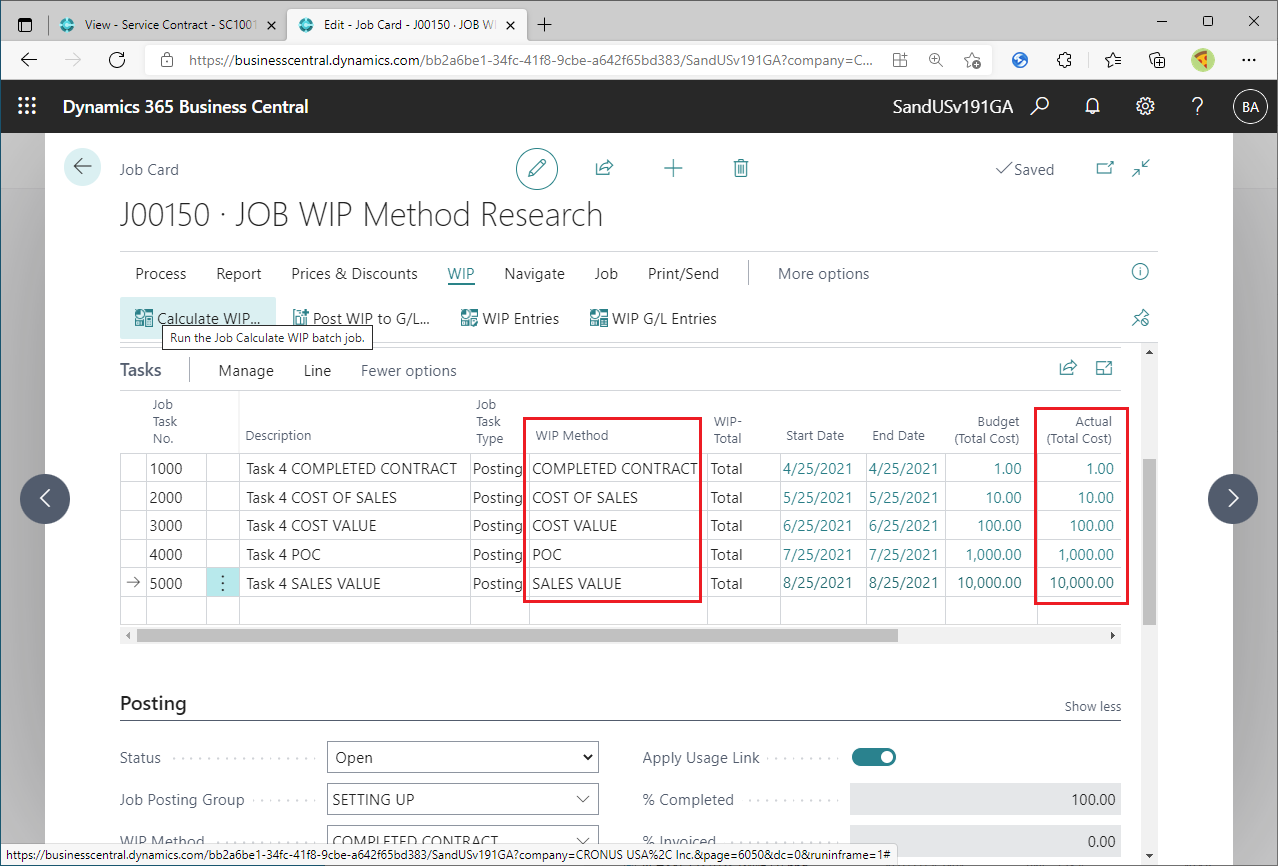Viewport: 1278px width, 866px height.
Task: Click the edit pencil on the Job Card
Action: point(537,168)
